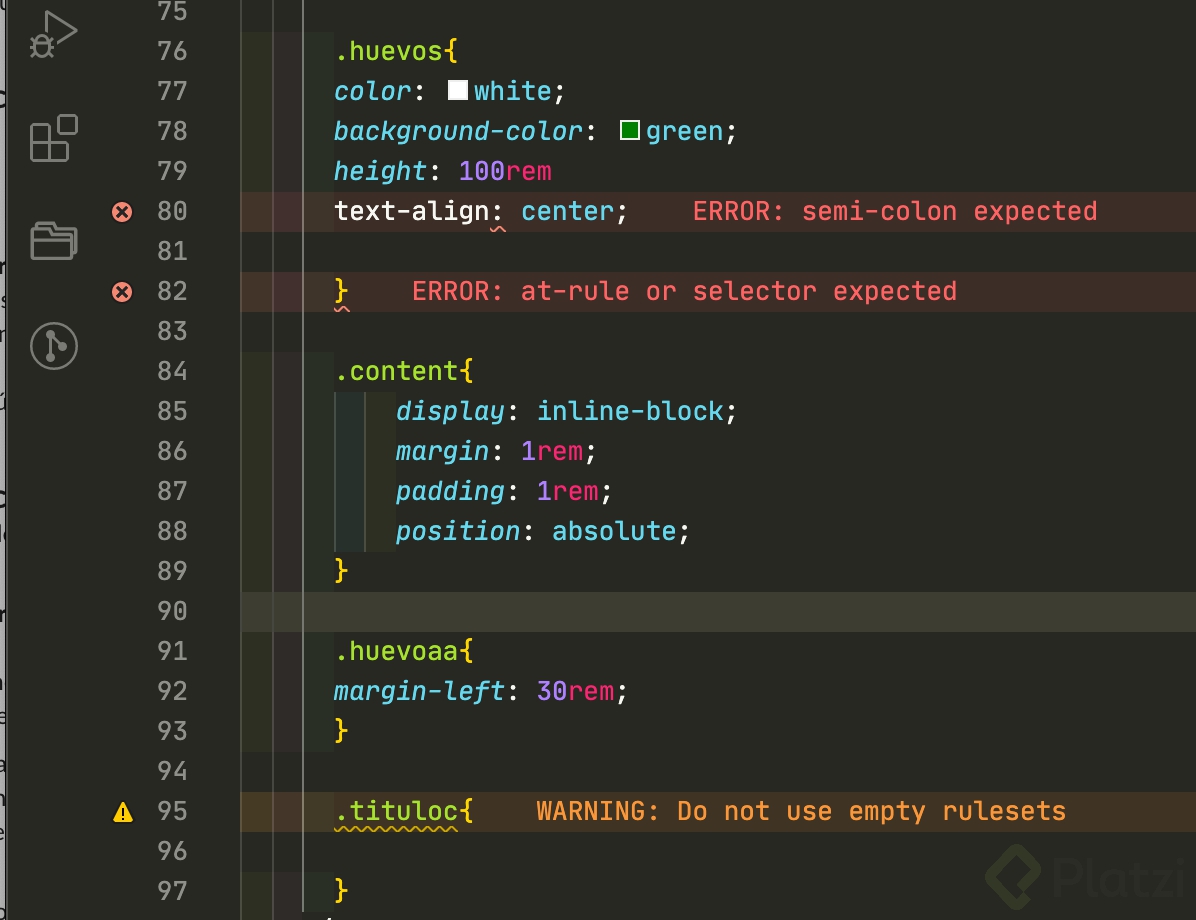Click the .huevos selector
This screenshot has height=920, width=1196.
[388, 51]
